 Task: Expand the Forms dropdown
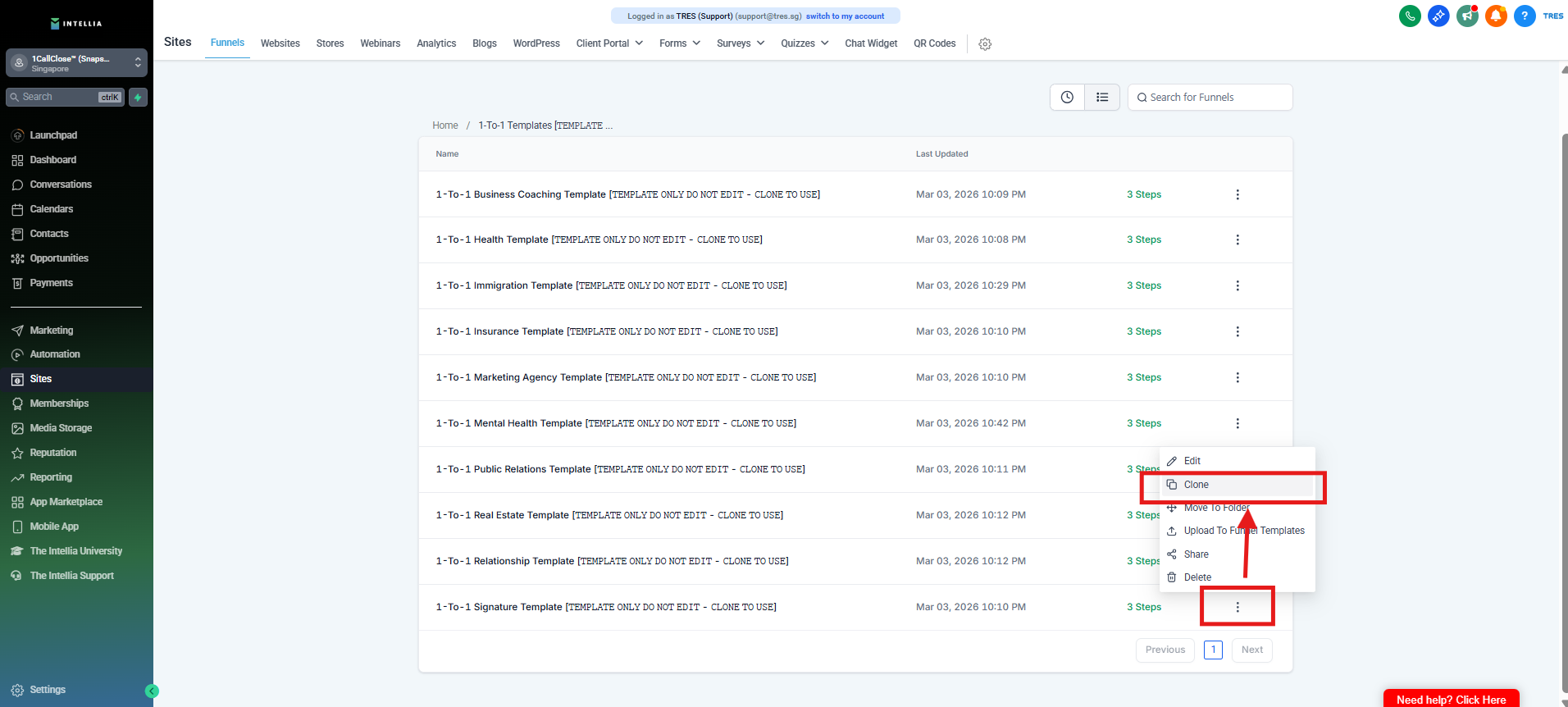pos(680,43)
